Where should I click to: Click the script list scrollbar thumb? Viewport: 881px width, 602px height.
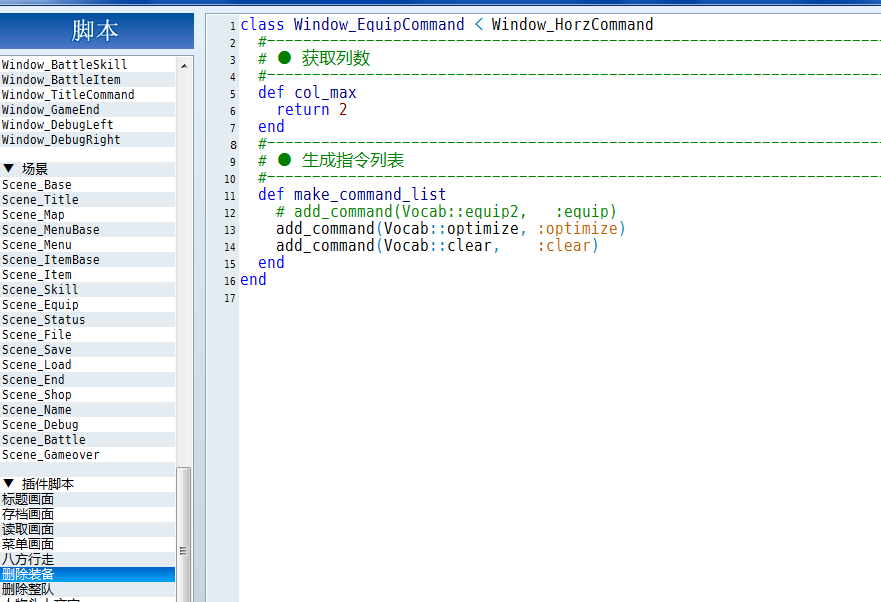tap(183, 534)
